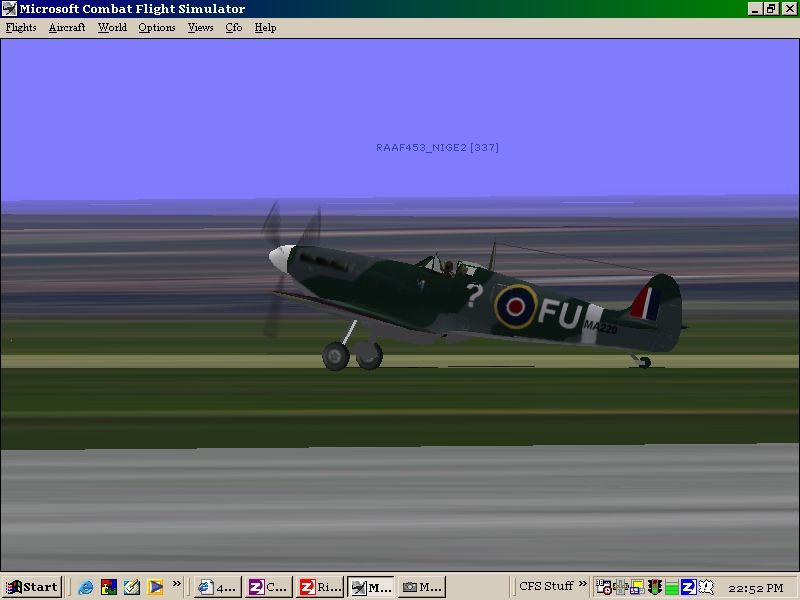The height and width of the screenshot is (600, 800).
Task: Expand hidden Quick Launch icons chevron
Action: tap(177, 583)
